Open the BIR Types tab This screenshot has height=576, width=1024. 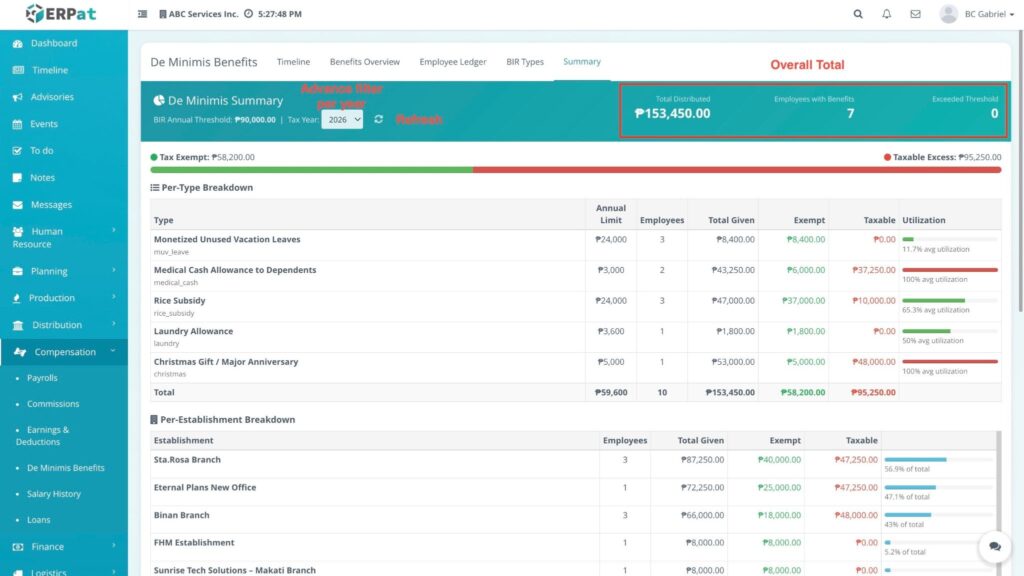coord(525,62)
